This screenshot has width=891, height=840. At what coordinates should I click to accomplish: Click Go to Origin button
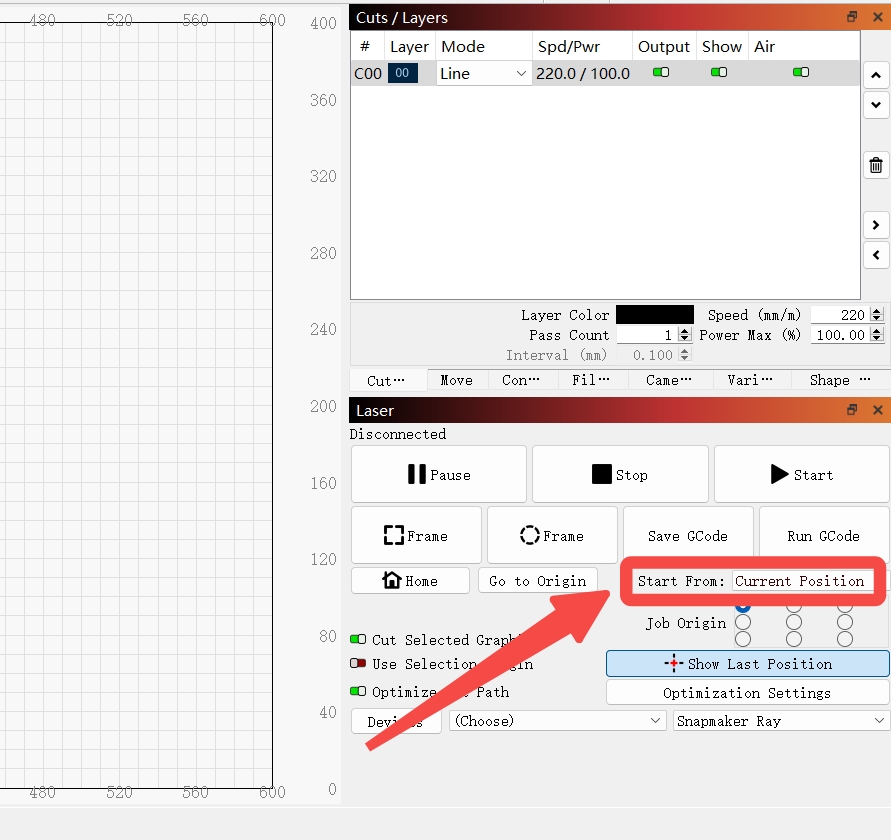[538, 581]
